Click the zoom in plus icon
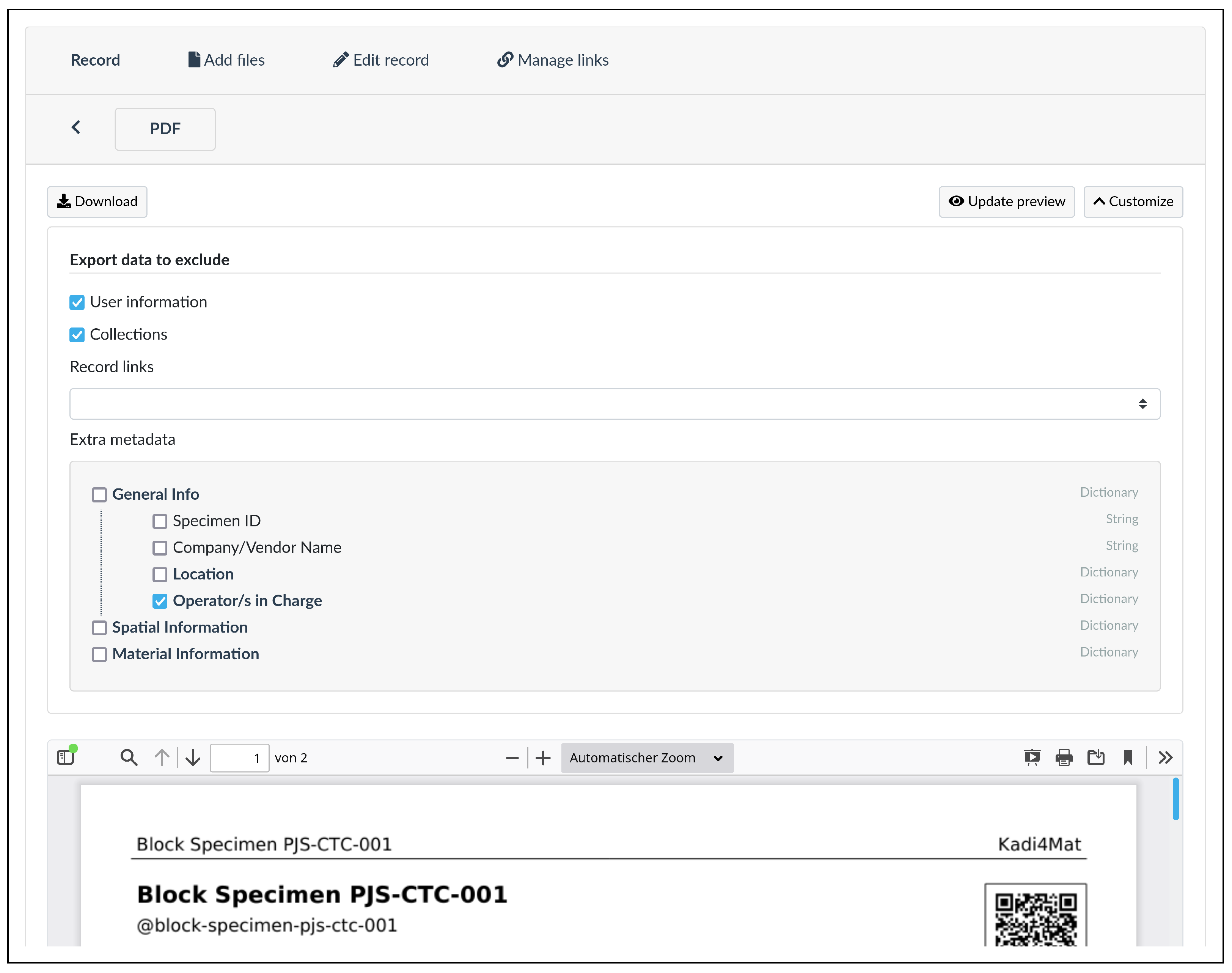Viewport: 1232px width, 973px height. click(543, 758)
